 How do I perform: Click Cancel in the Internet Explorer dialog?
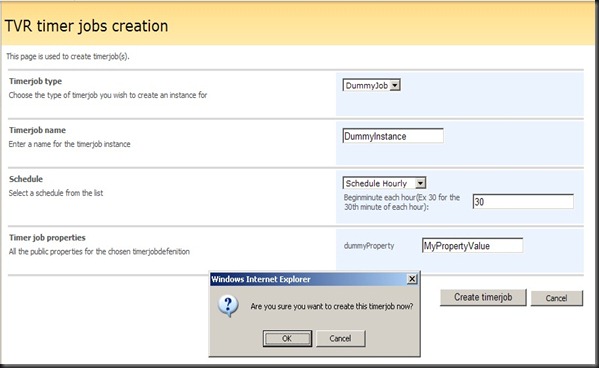coord(340,338)
